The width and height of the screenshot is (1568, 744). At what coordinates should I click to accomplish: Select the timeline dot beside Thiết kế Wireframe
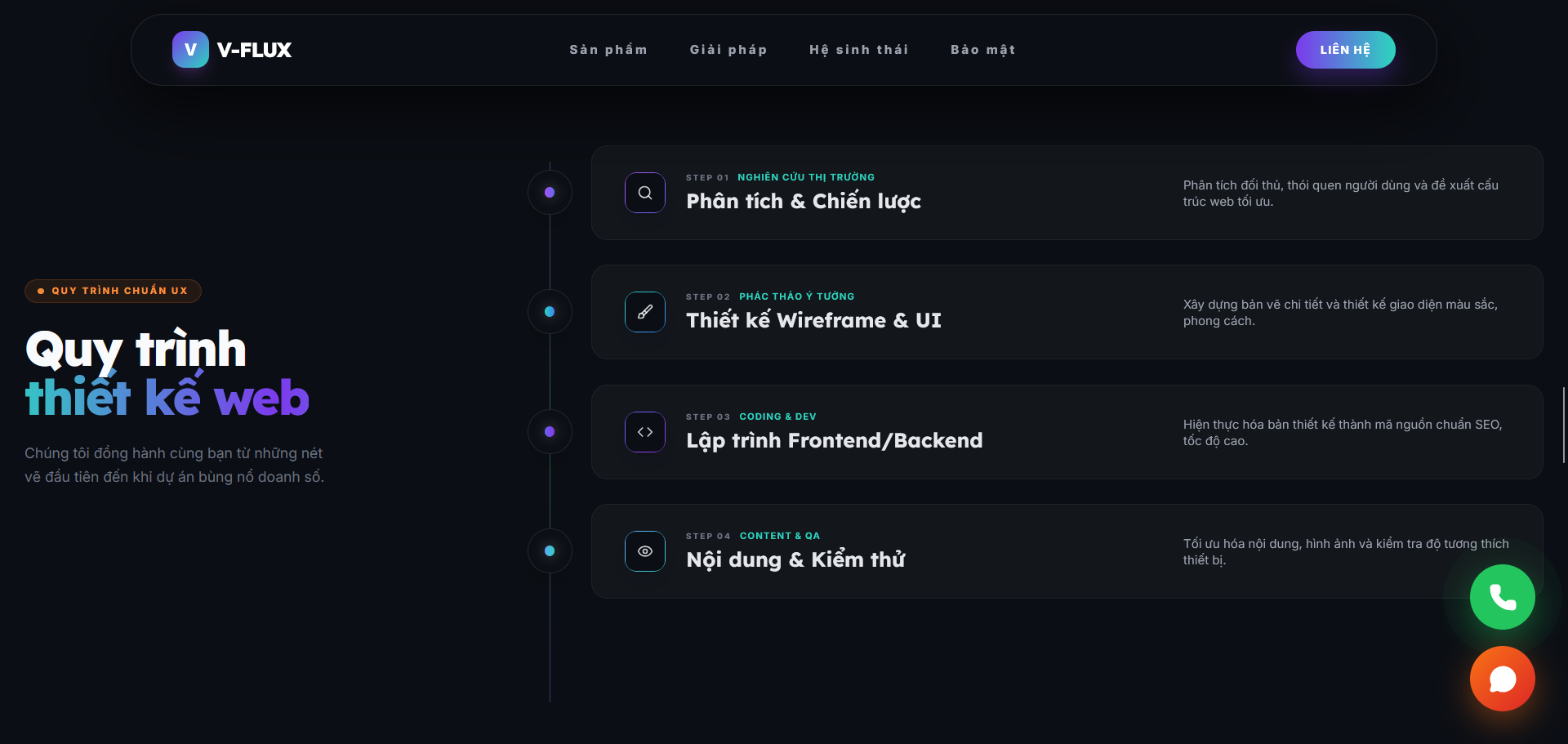click(x=550, y=312)
